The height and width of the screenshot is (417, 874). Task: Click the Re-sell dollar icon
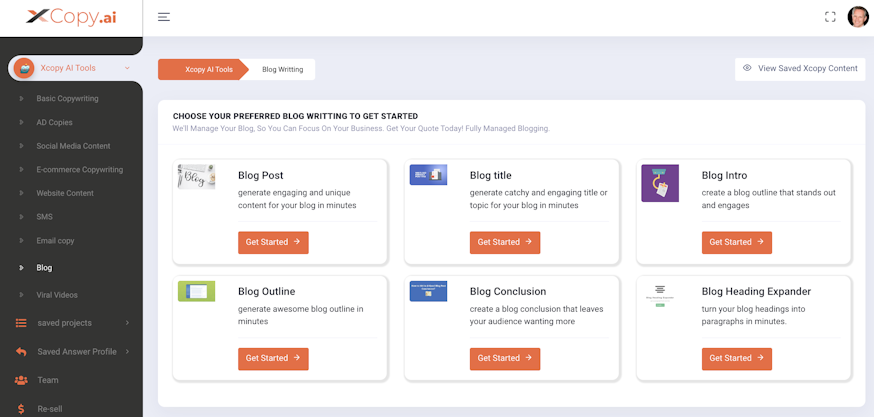tap(21, 408)
